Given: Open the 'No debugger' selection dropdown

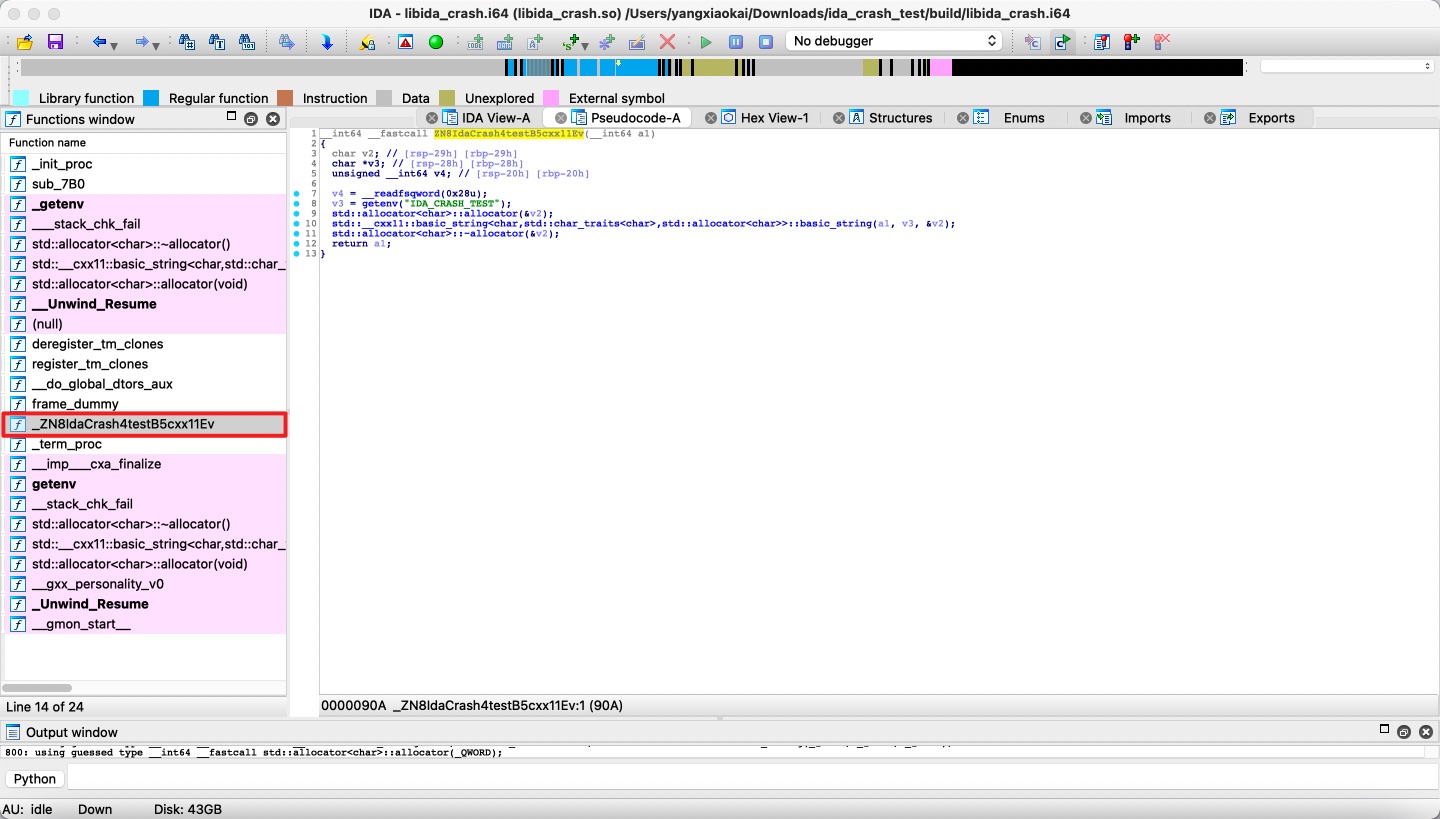Looking at the screenshot, I should click(x=894, y=41).
